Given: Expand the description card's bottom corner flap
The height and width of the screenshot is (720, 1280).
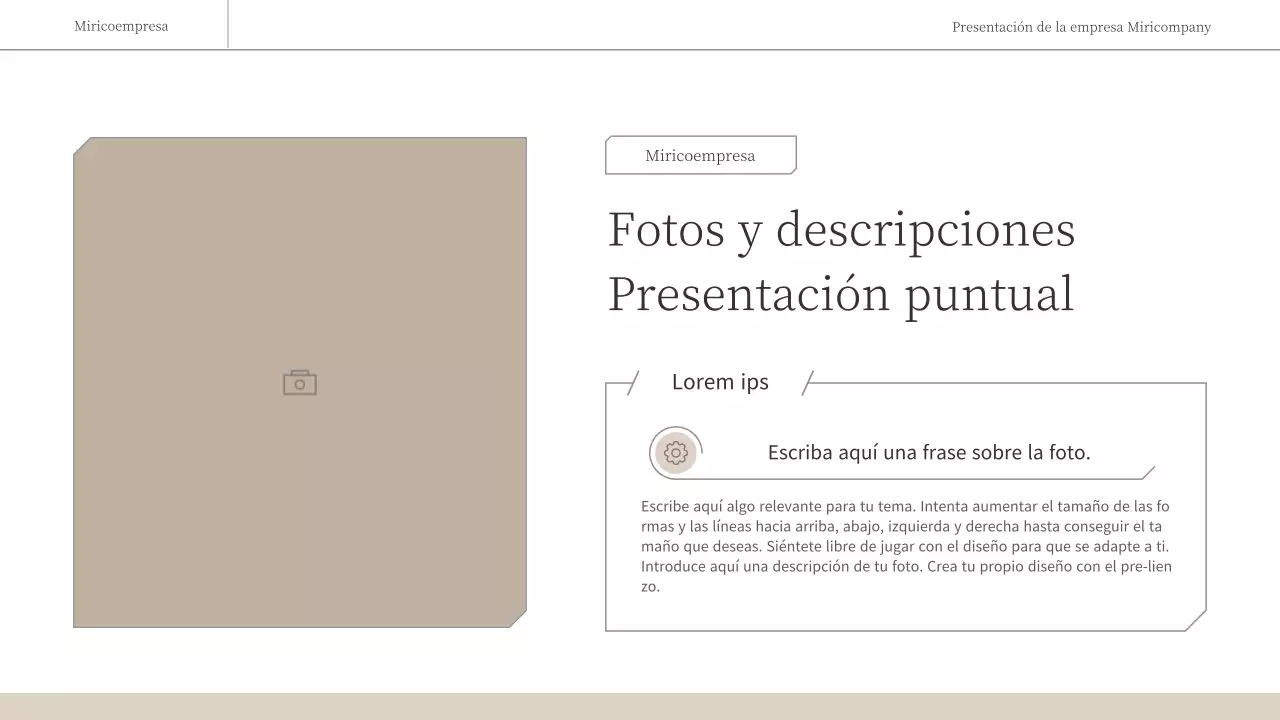Looking at the screenshot, I should (1194, 622).
